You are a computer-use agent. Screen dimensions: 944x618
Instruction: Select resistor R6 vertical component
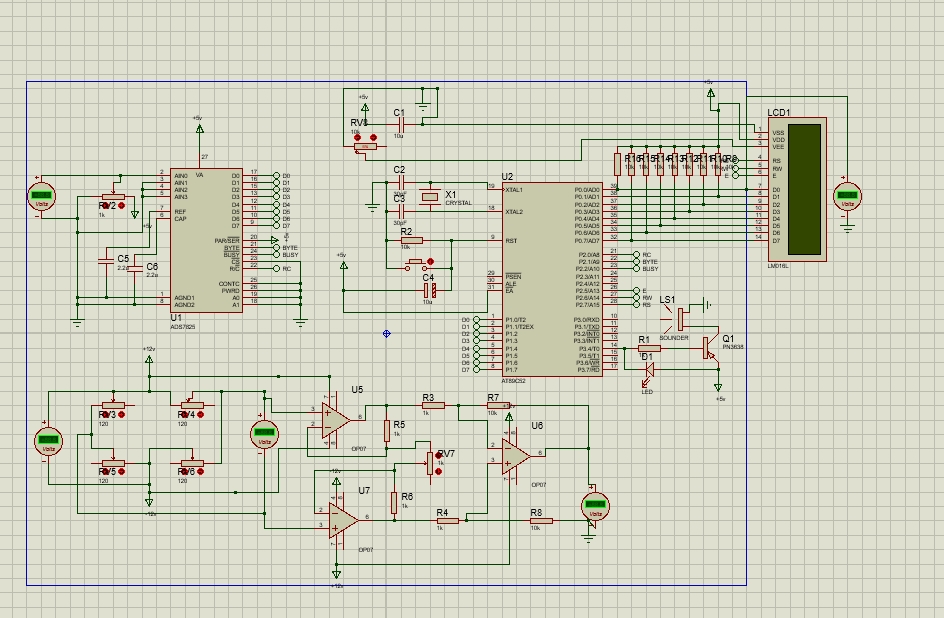coord(394,502)
